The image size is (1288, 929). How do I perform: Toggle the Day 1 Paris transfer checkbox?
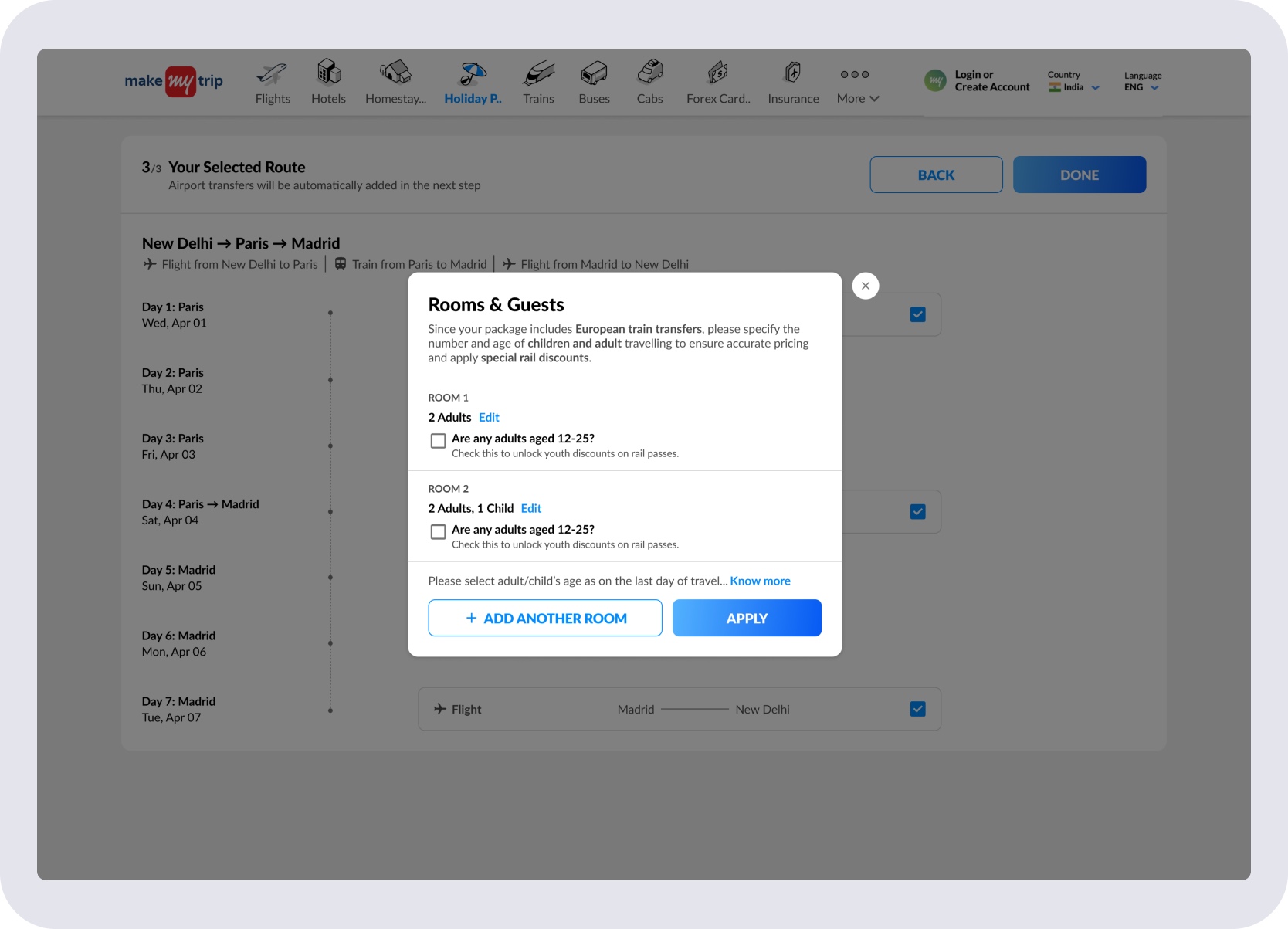pos(917,314)
